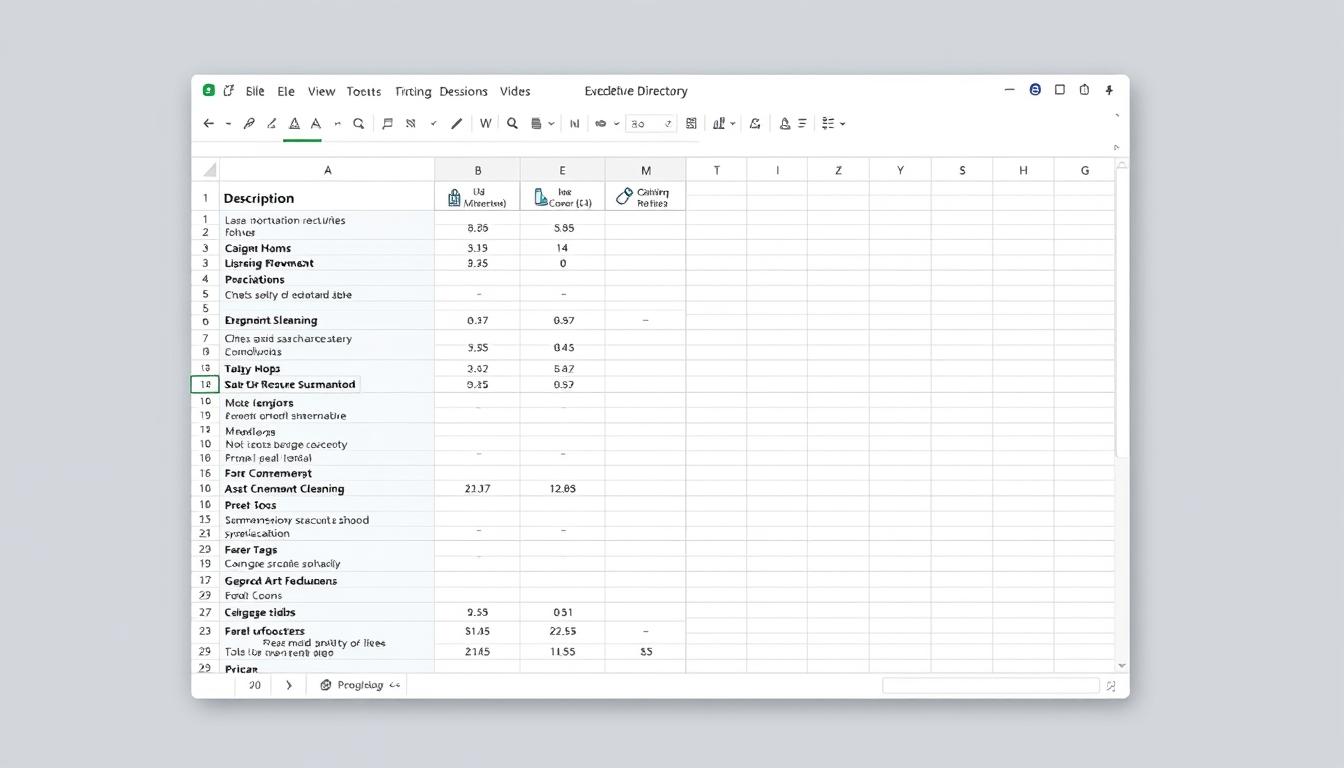Click the back arrow in toolbar
This screenshot has height=768, width=1344.
208,124
